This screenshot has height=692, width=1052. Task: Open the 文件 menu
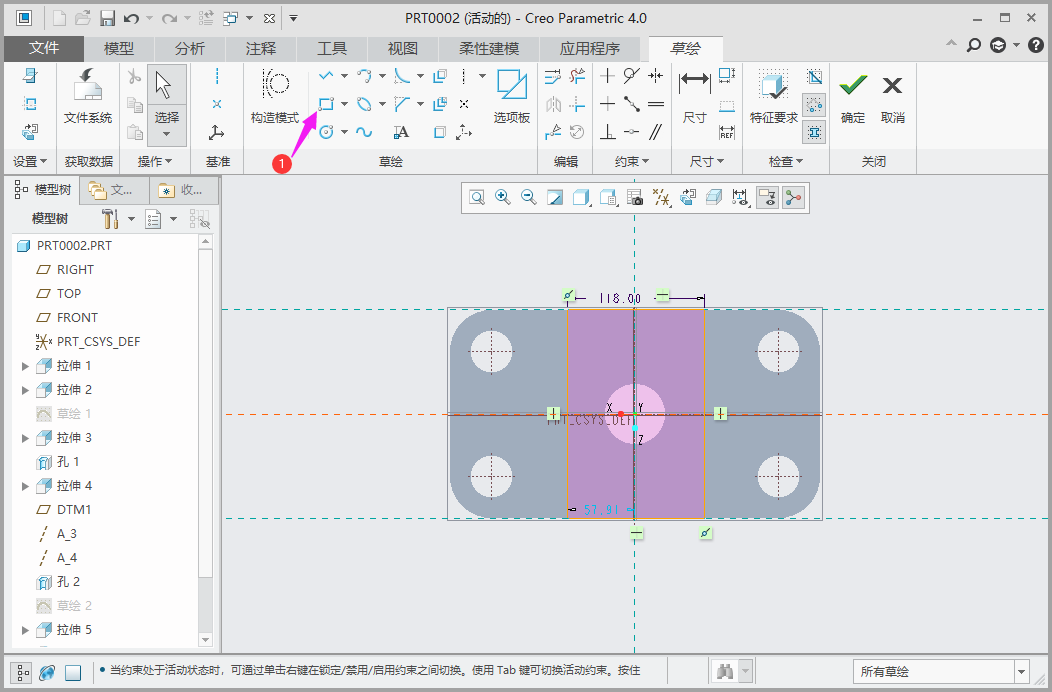[x=43, y=48]
